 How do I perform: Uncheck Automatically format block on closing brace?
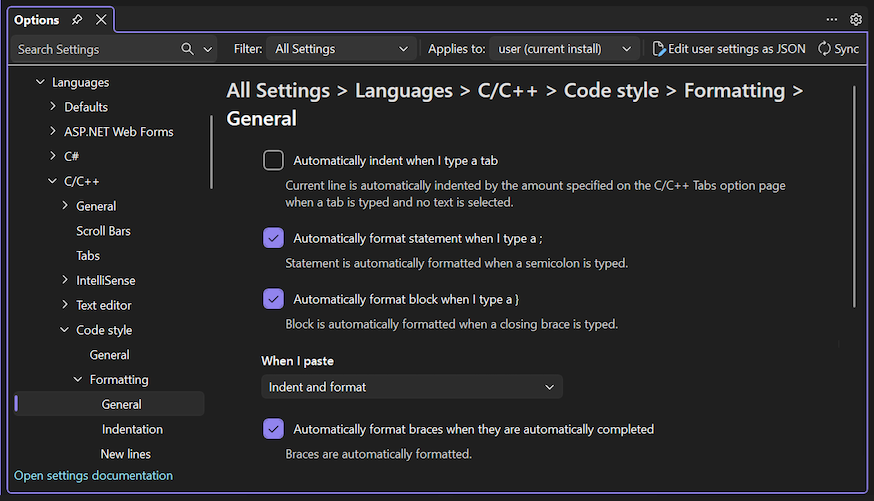coord(273,299)
